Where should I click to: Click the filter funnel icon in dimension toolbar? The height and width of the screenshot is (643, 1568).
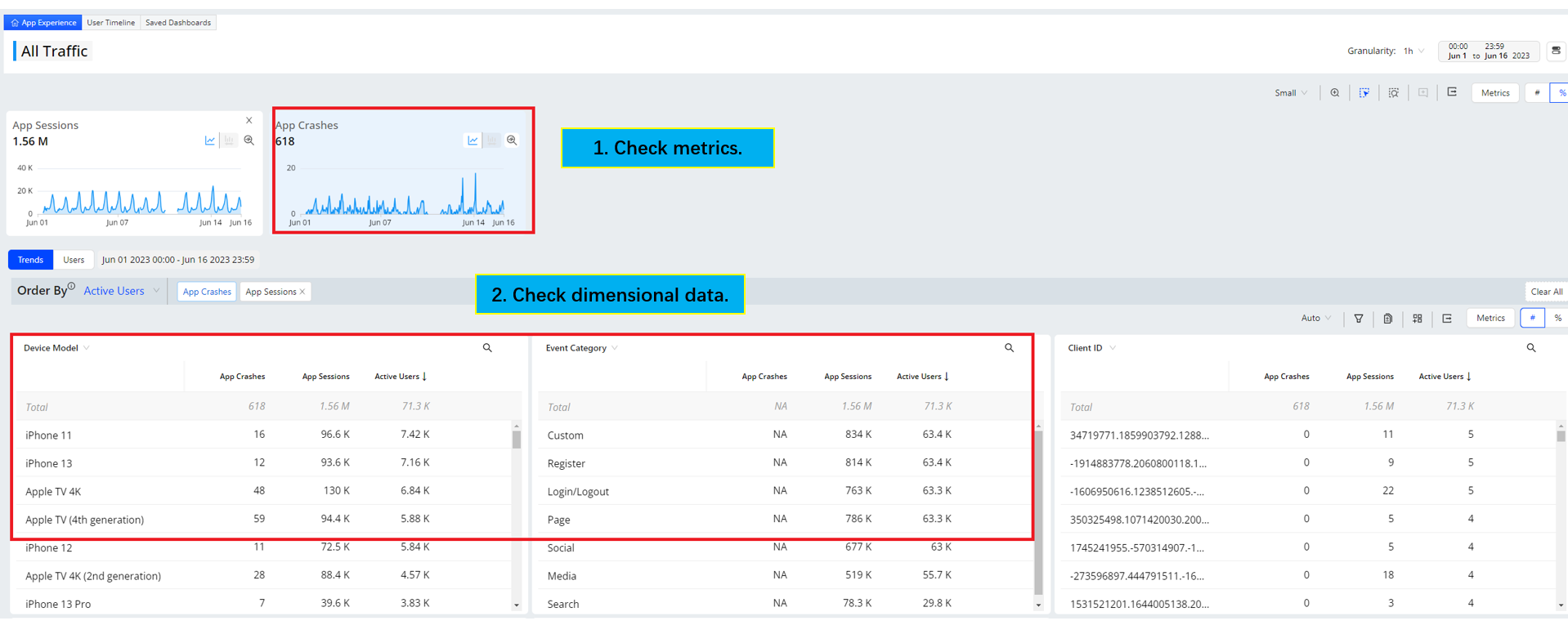[x=1358, y=319]
